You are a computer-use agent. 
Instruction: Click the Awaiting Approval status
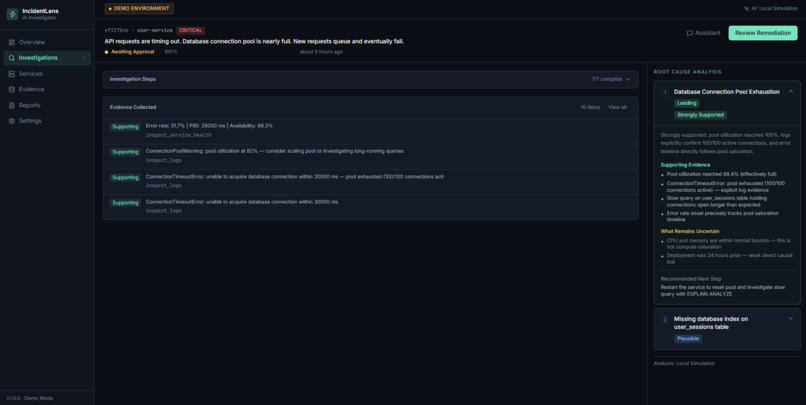click(130, 52)
